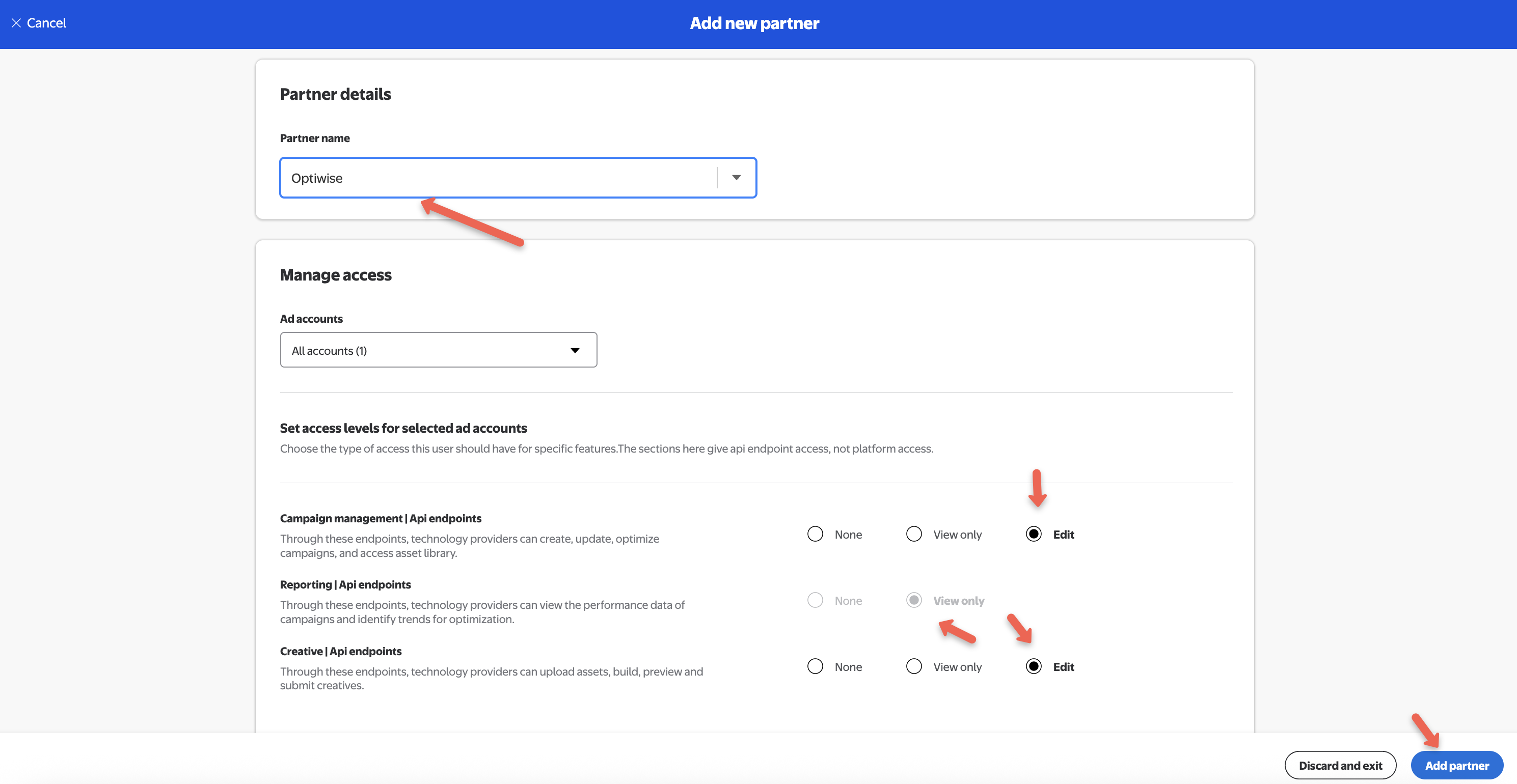Click the Add new partner title

pos(754,23)
